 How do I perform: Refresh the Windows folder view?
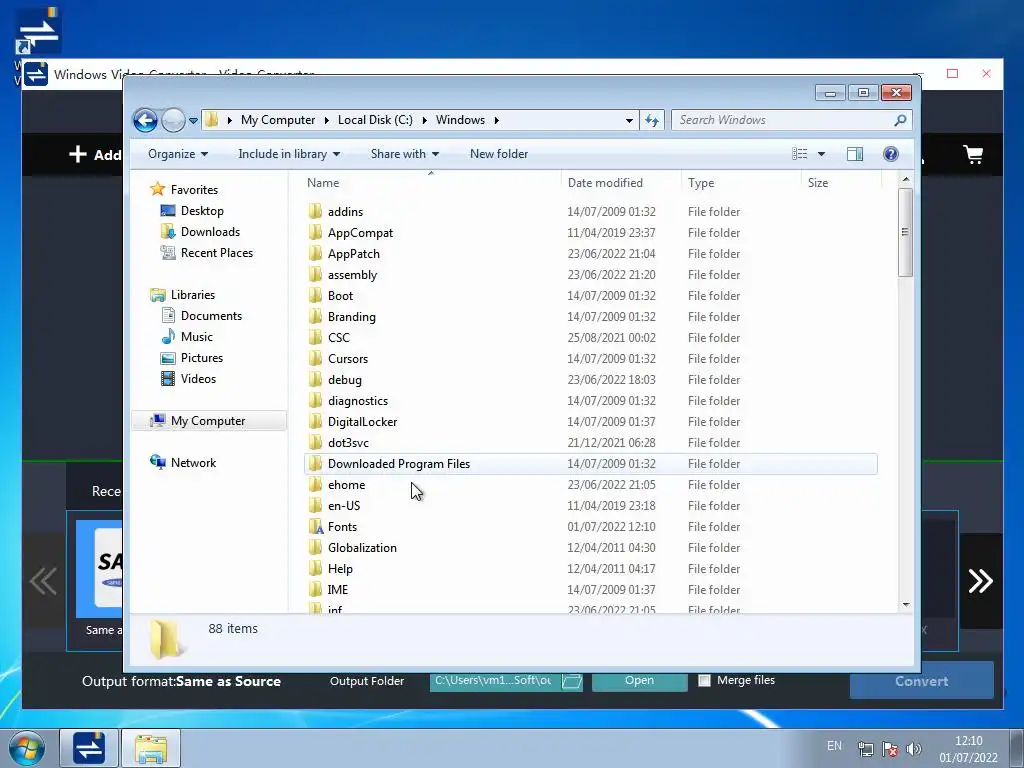pos(652,120)
